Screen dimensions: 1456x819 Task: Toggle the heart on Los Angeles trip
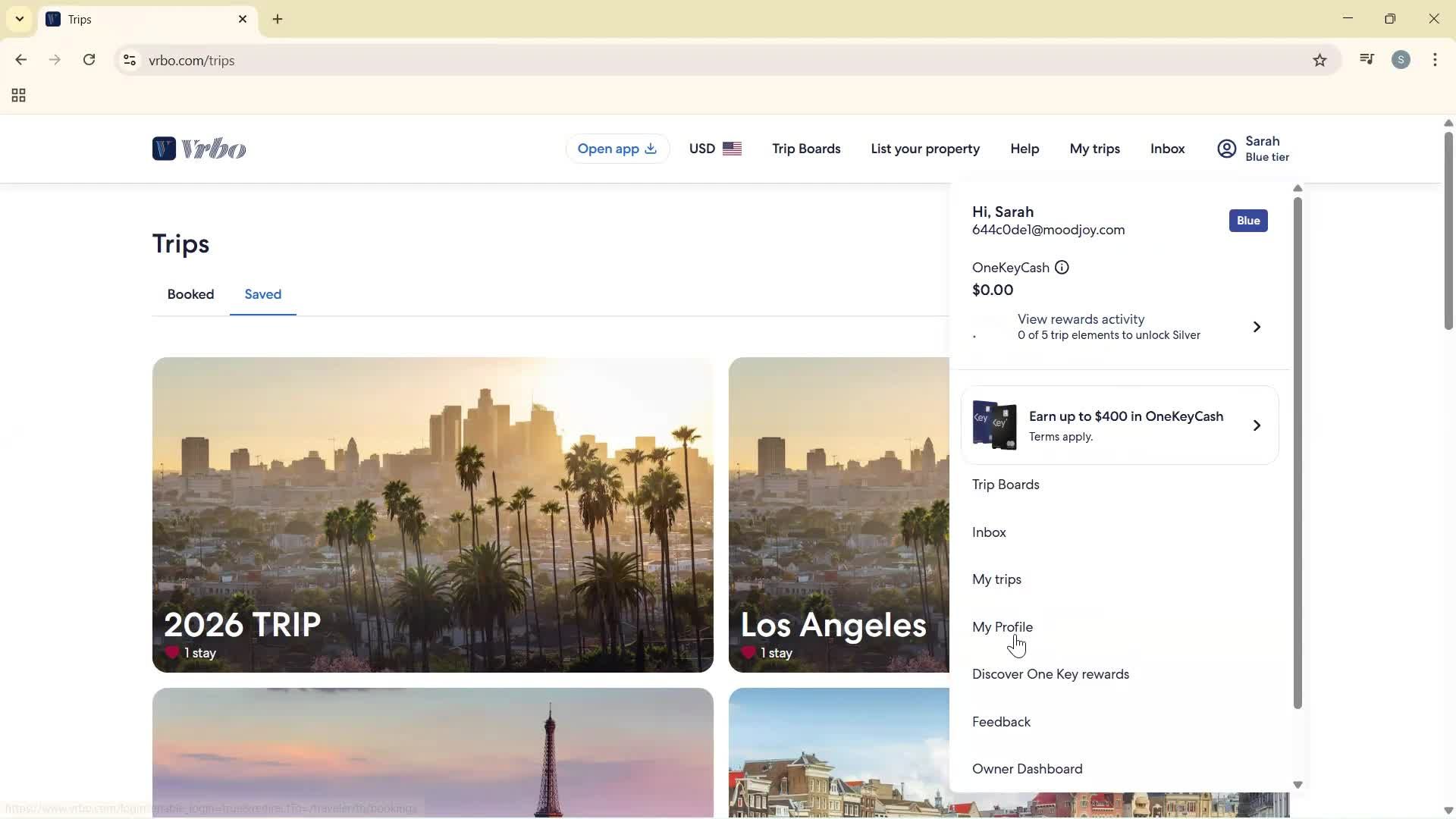tap(748, 653)
